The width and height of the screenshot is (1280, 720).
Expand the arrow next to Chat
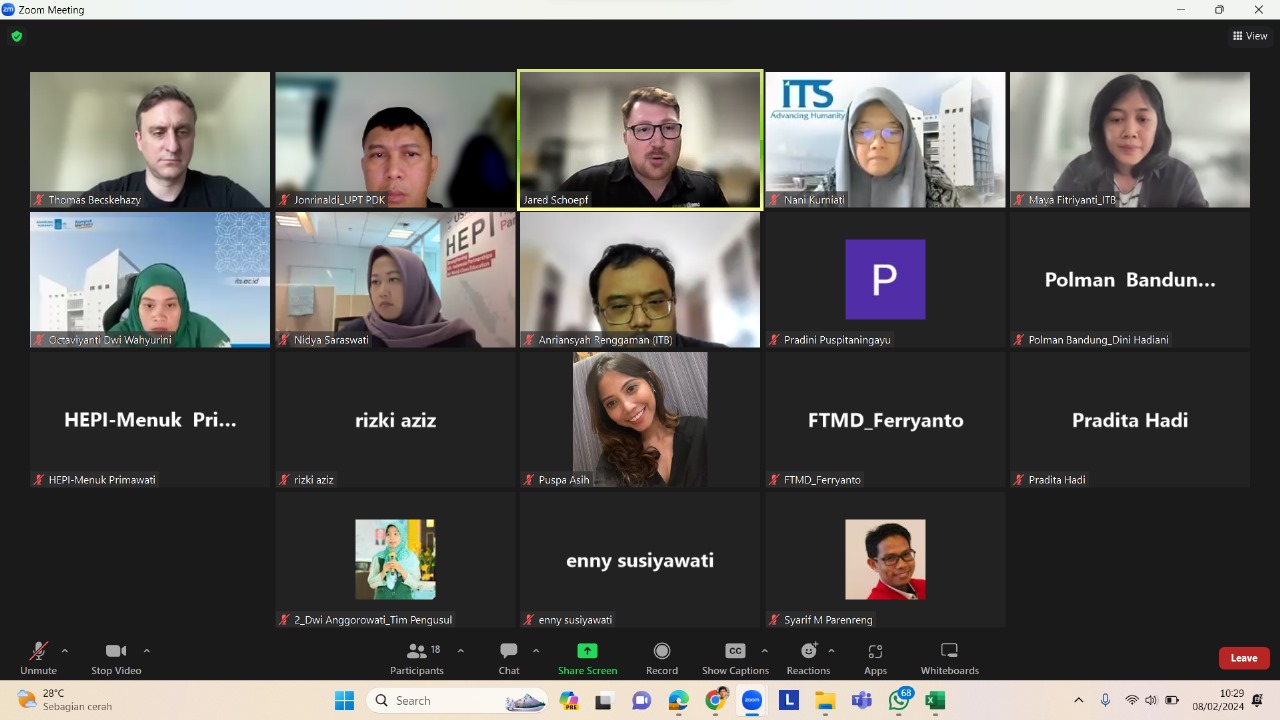coord(536,651)
